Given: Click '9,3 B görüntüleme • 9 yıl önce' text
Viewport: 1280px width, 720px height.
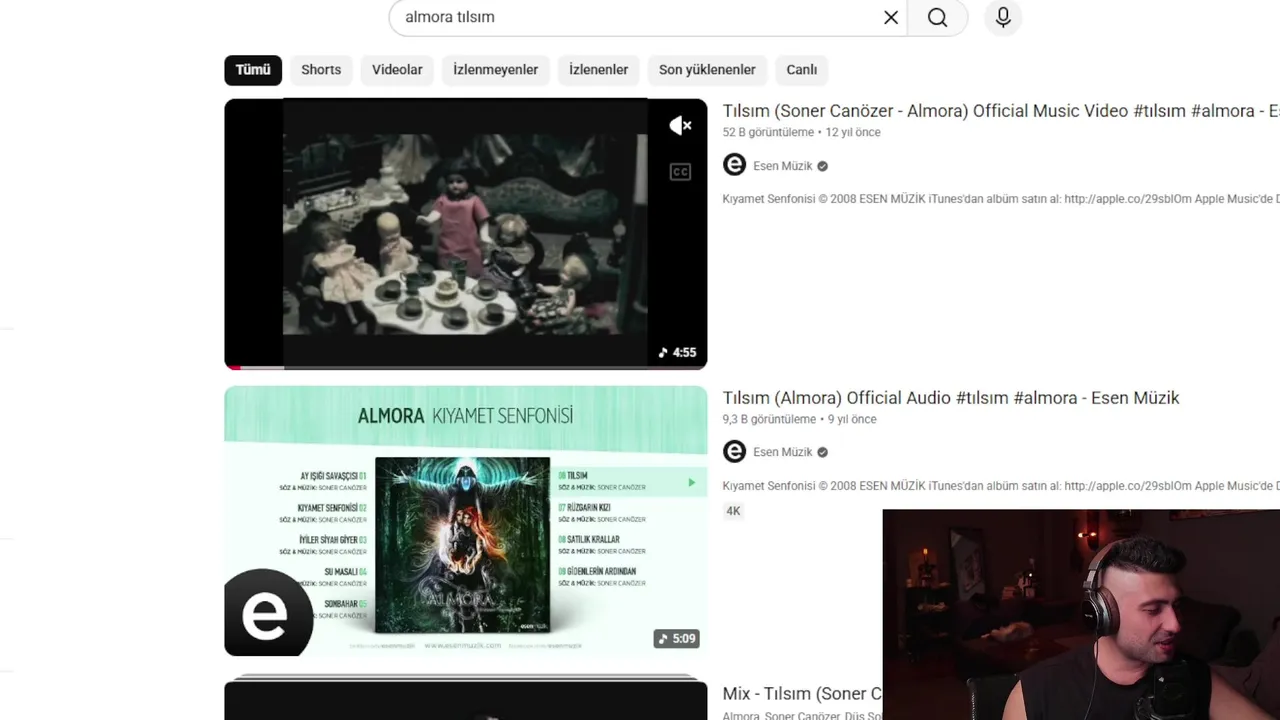Looking at the screenshot, I should (x=799, y=419).
